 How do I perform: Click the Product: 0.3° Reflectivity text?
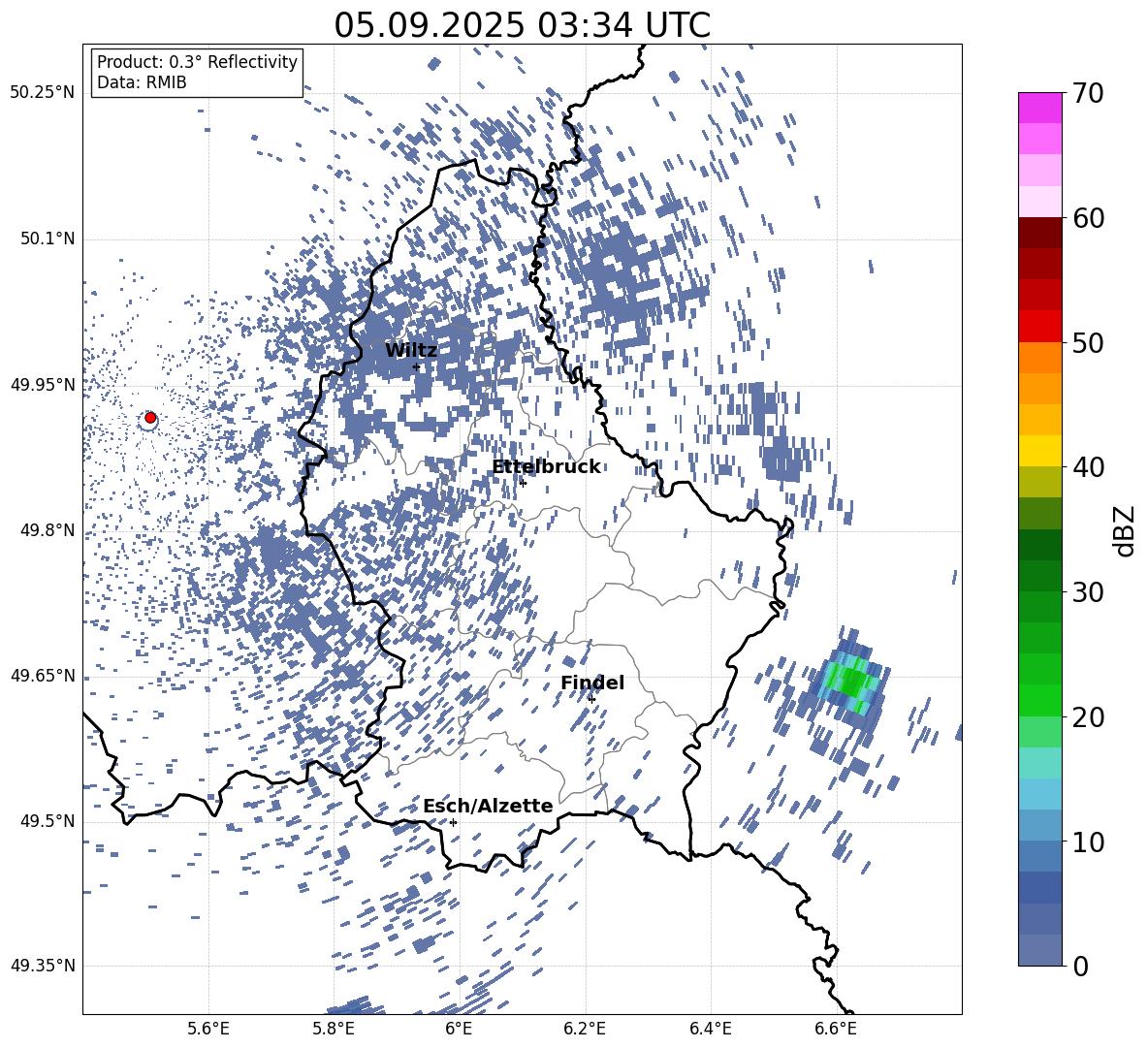click(197, 62)
